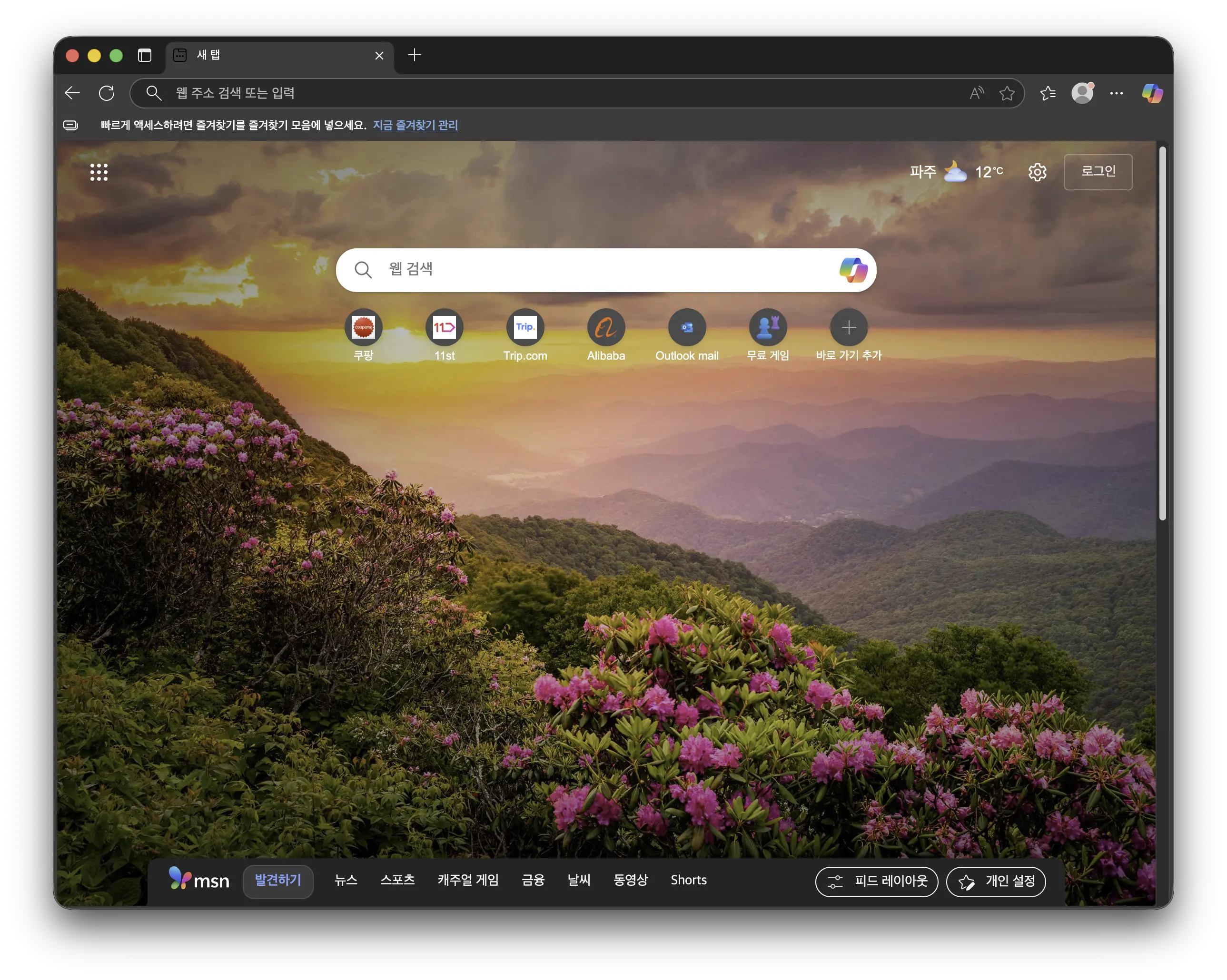Open the 지금 즐겨찾기 관리 link

coord(416,125)
